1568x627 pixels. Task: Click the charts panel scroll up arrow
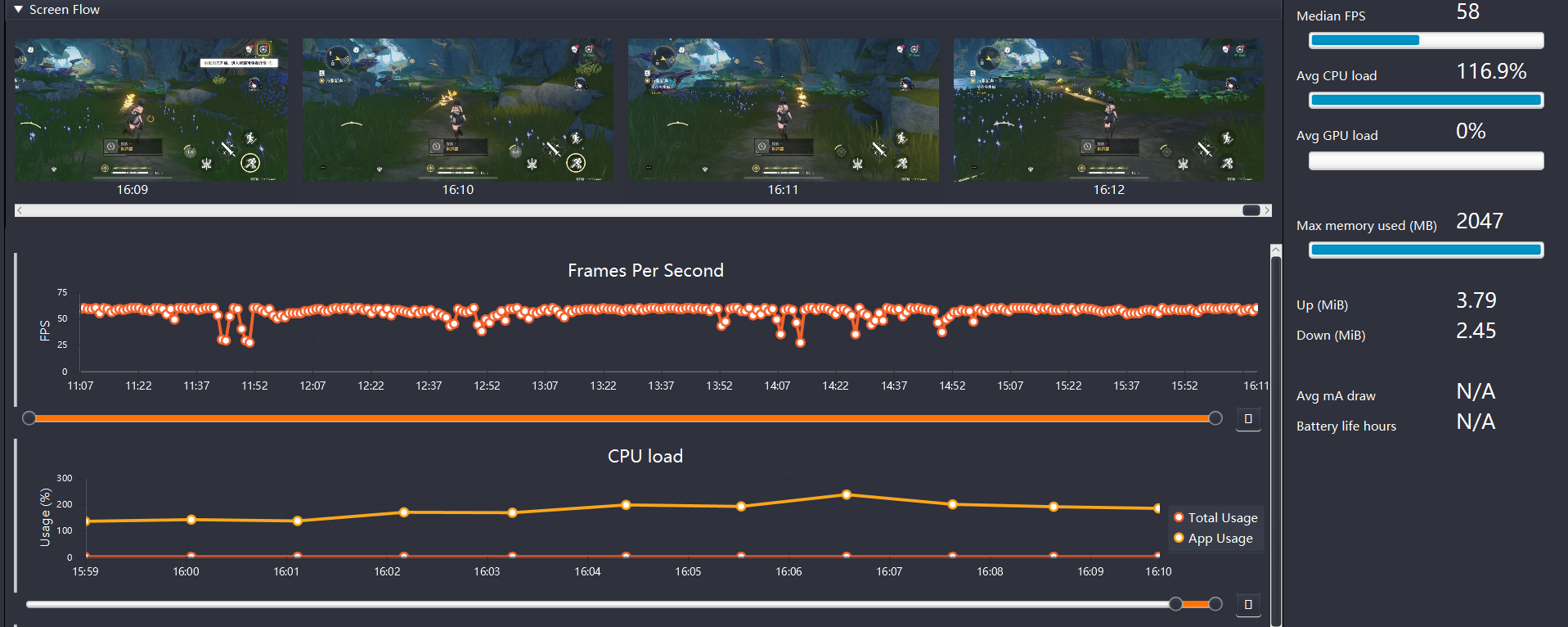pos(1276,249)
